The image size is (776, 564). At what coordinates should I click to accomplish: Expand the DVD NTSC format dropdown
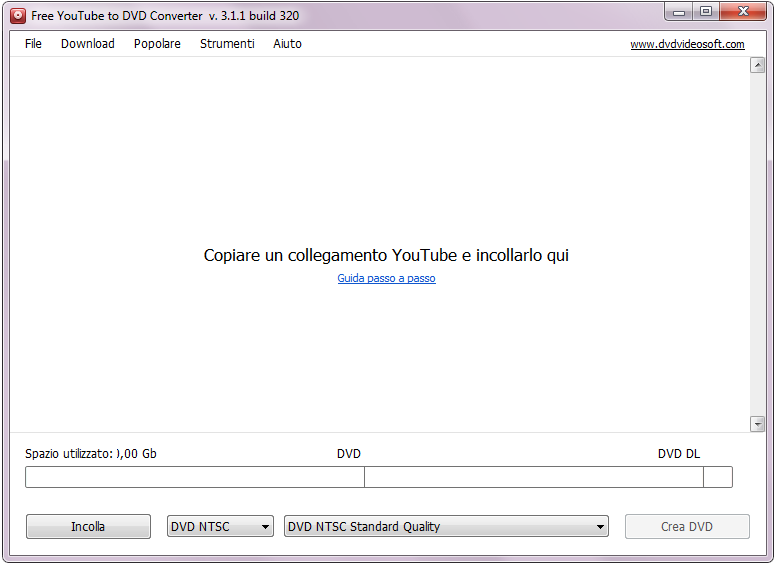pyautogui.click(x=220, y=526)
